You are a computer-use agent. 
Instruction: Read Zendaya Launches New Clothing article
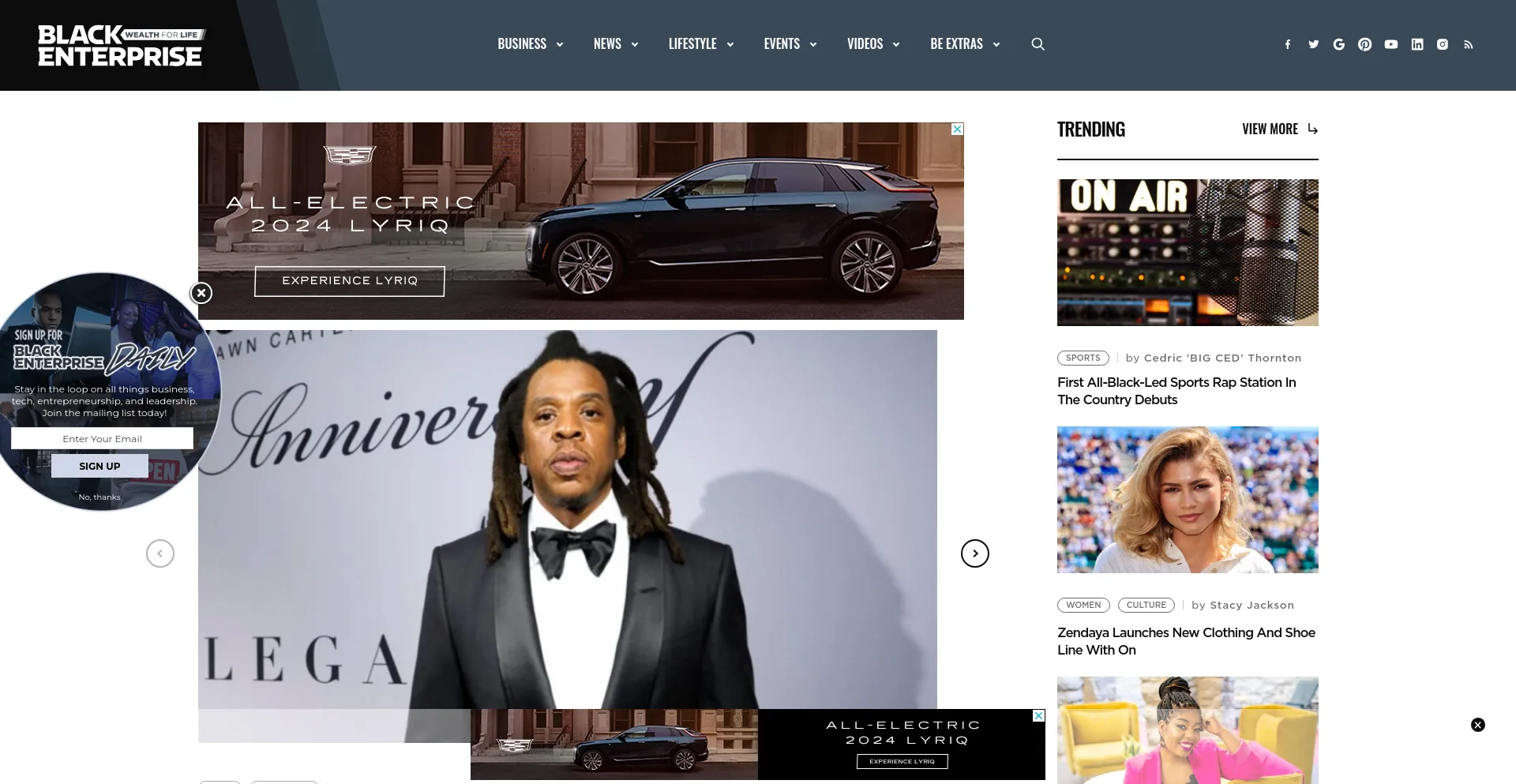point(1186,641)
